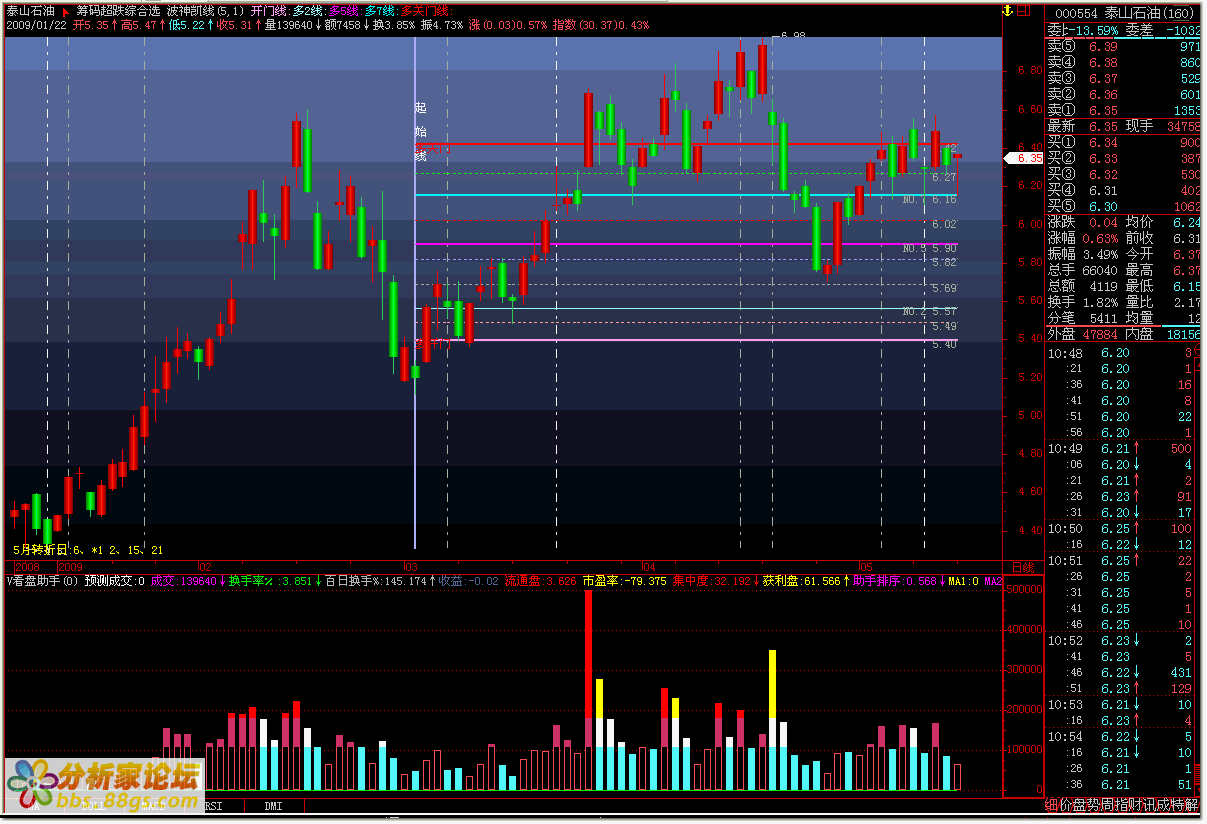The image size is (1207, 824).
Task: Click the 04 month marker on time axis
Action: click(648, 567)
